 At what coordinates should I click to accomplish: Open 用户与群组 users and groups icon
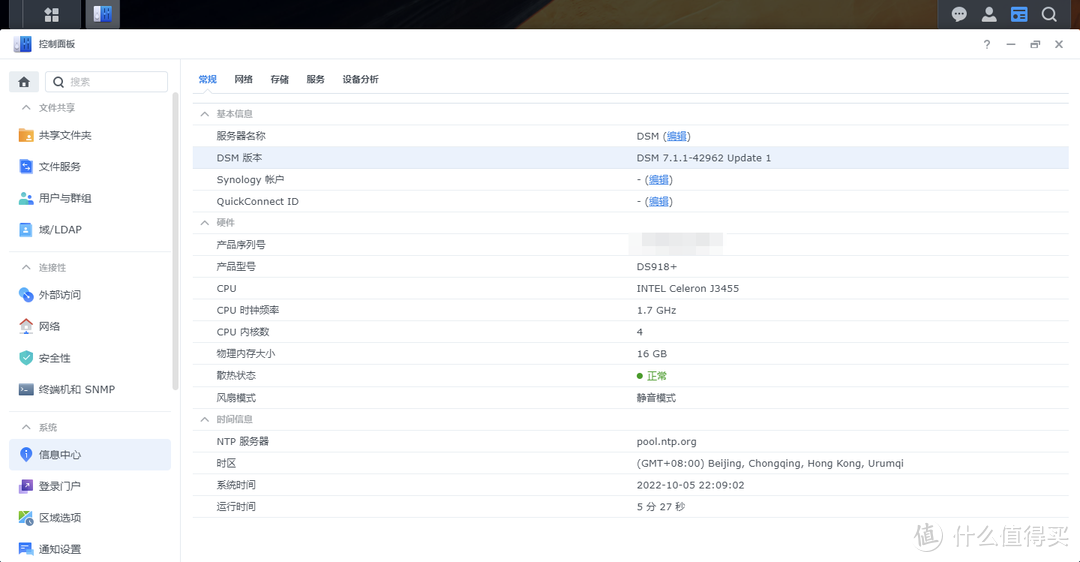[x=25, y=198]
